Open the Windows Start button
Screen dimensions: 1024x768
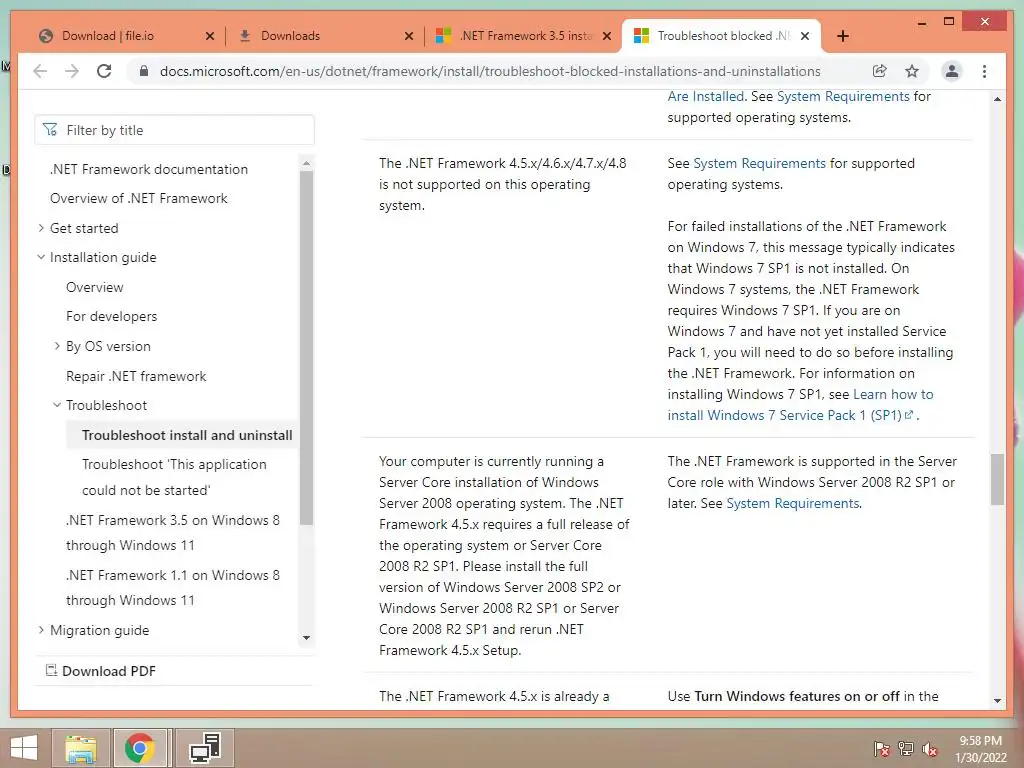(x=24, y=748)
